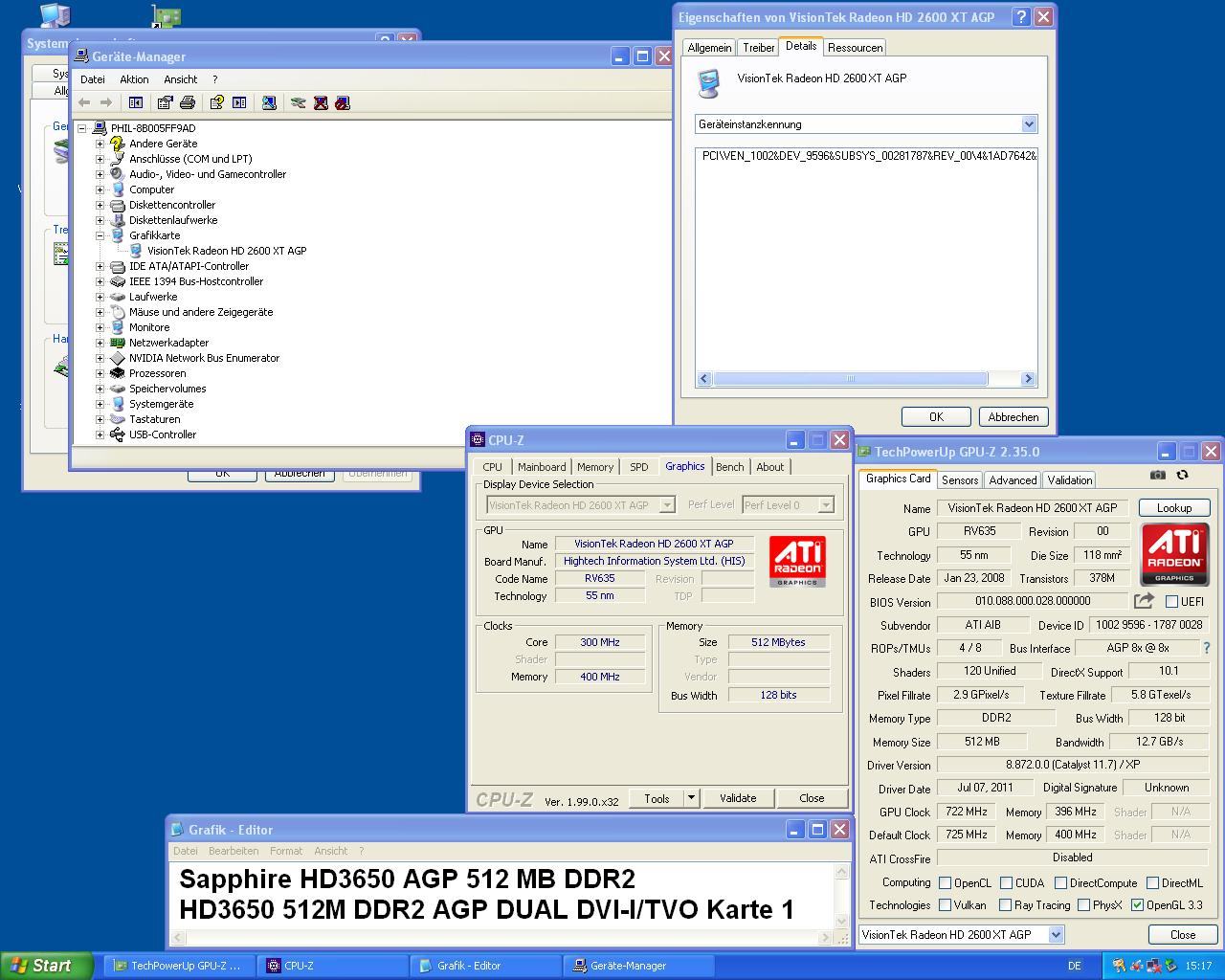Click the BIOS Version value field

coord(1033,601)
